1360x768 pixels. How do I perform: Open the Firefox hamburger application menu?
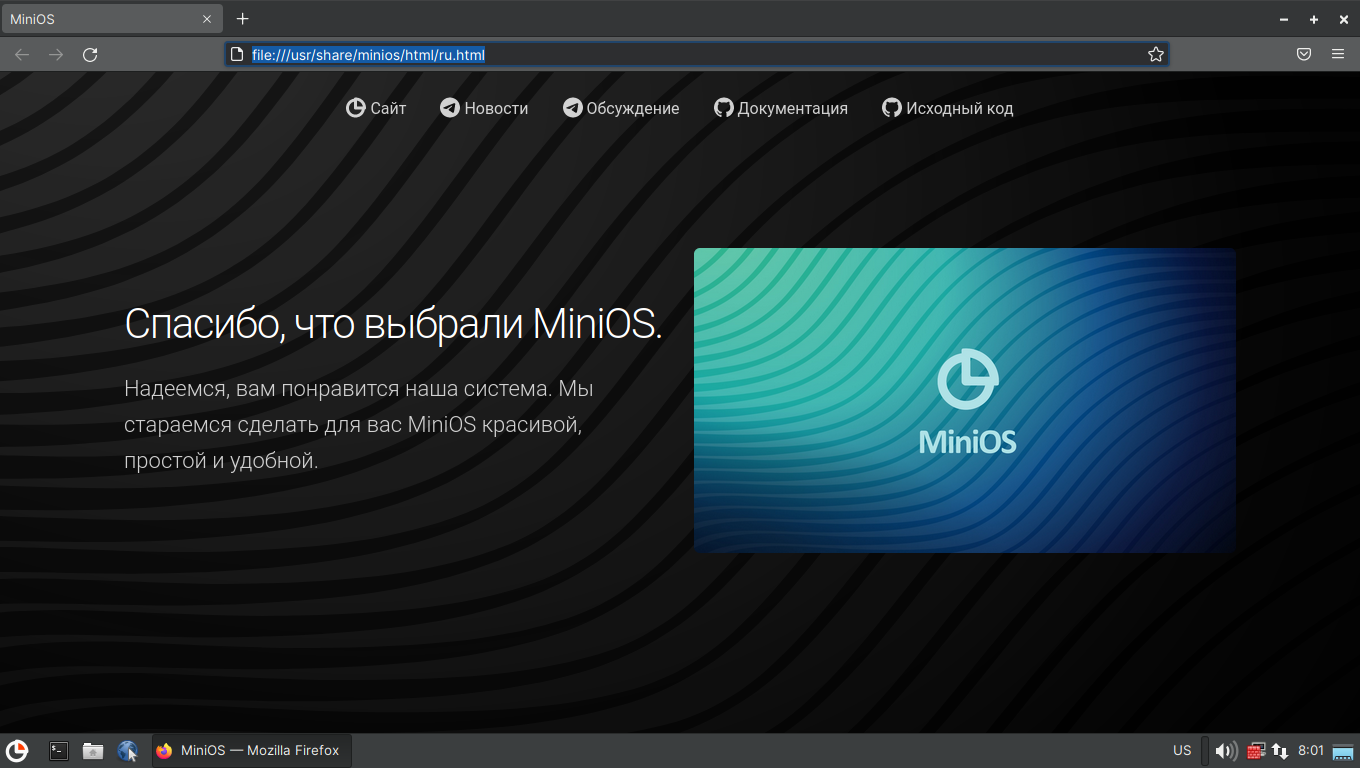click(1338, 55)
